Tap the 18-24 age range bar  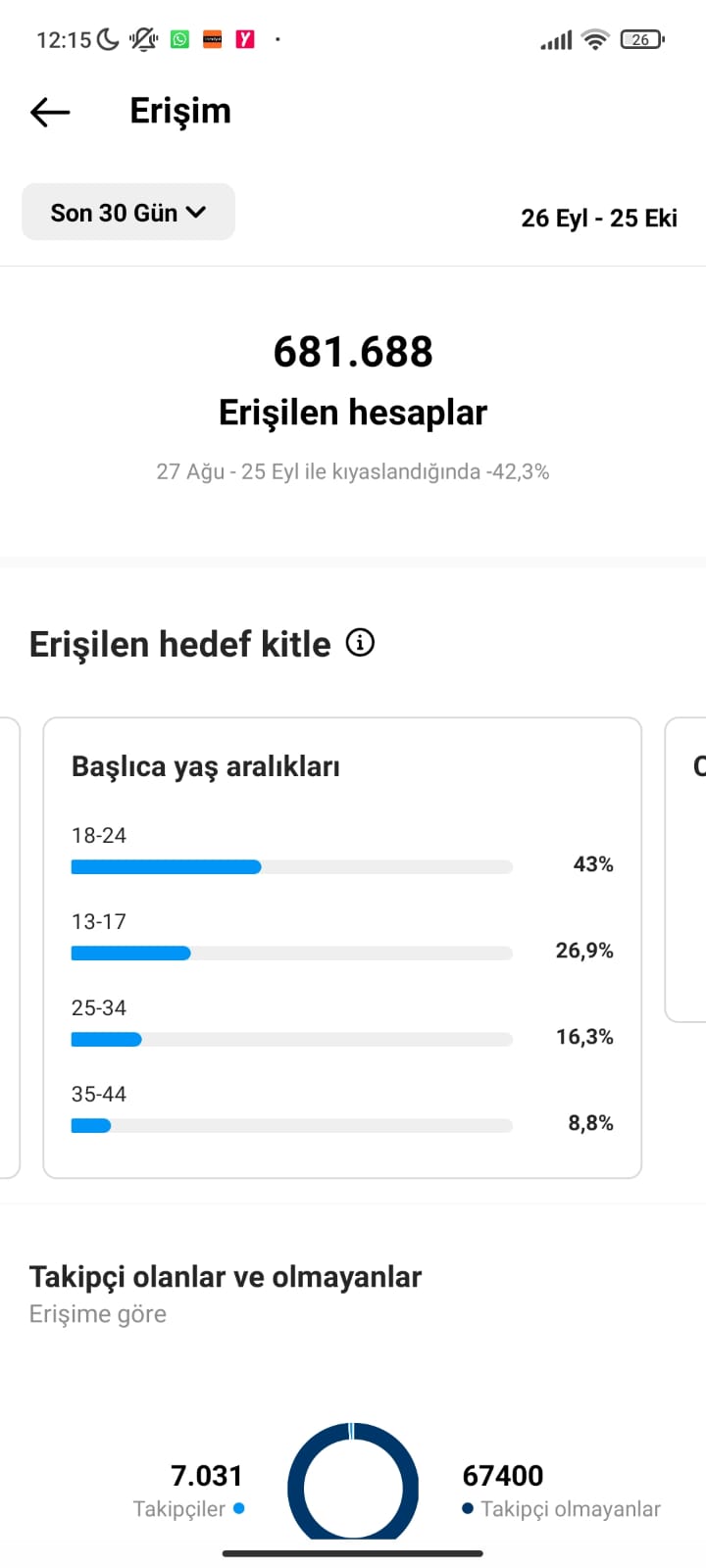point(292,866)
